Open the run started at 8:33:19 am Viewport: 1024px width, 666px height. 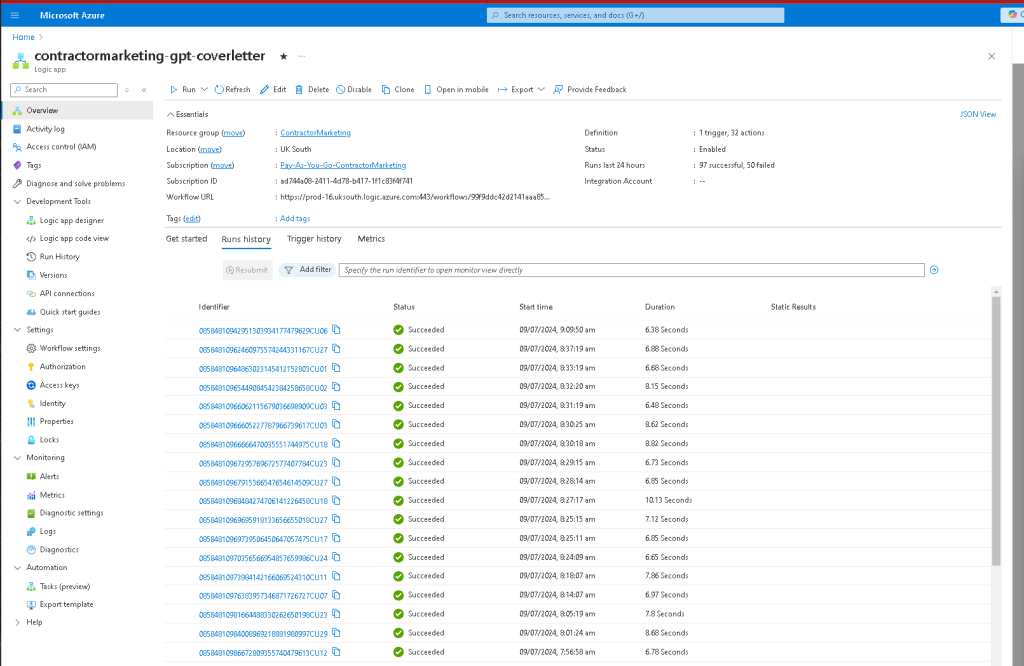(x=263, y=368)
